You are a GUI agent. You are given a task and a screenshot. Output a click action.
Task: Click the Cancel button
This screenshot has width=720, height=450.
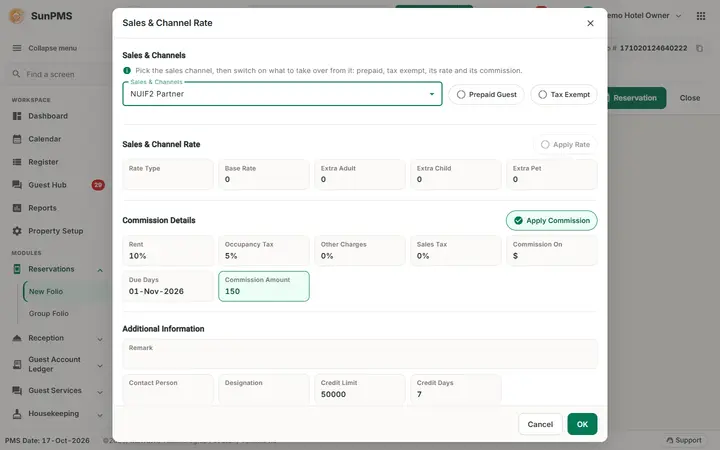[x=540, y=424]
